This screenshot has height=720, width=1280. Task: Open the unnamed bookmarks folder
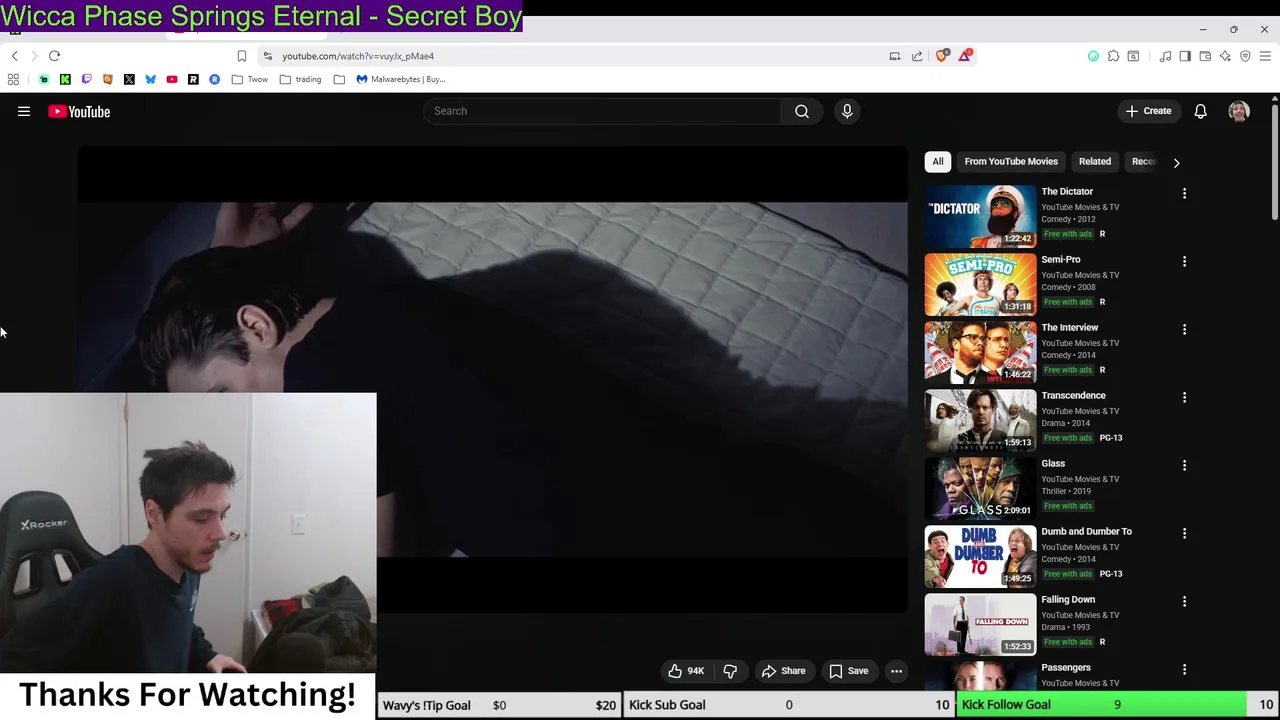pyautogui.click(x=339, y=79)
